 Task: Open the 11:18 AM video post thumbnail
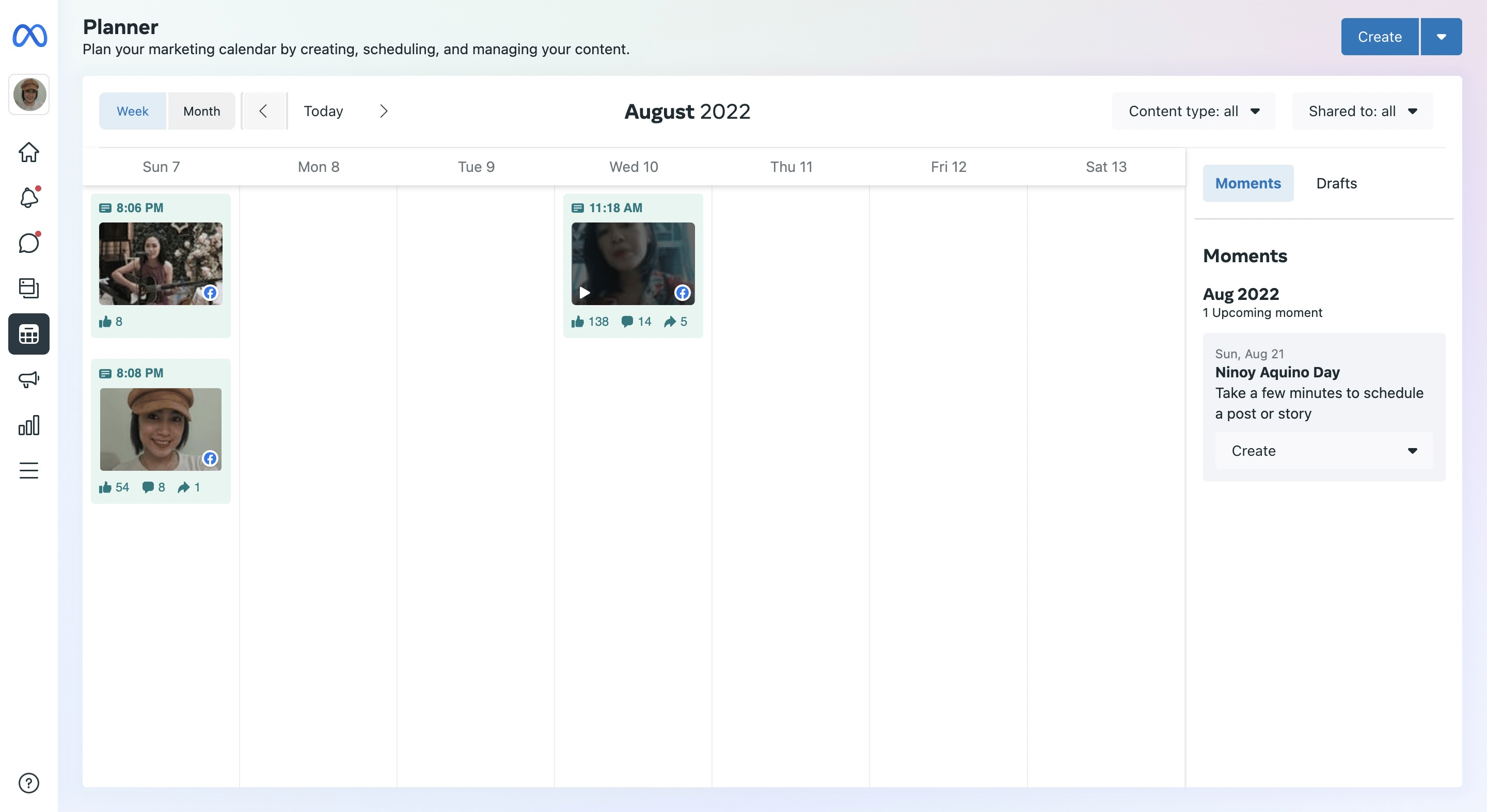[x=632, y=264]
